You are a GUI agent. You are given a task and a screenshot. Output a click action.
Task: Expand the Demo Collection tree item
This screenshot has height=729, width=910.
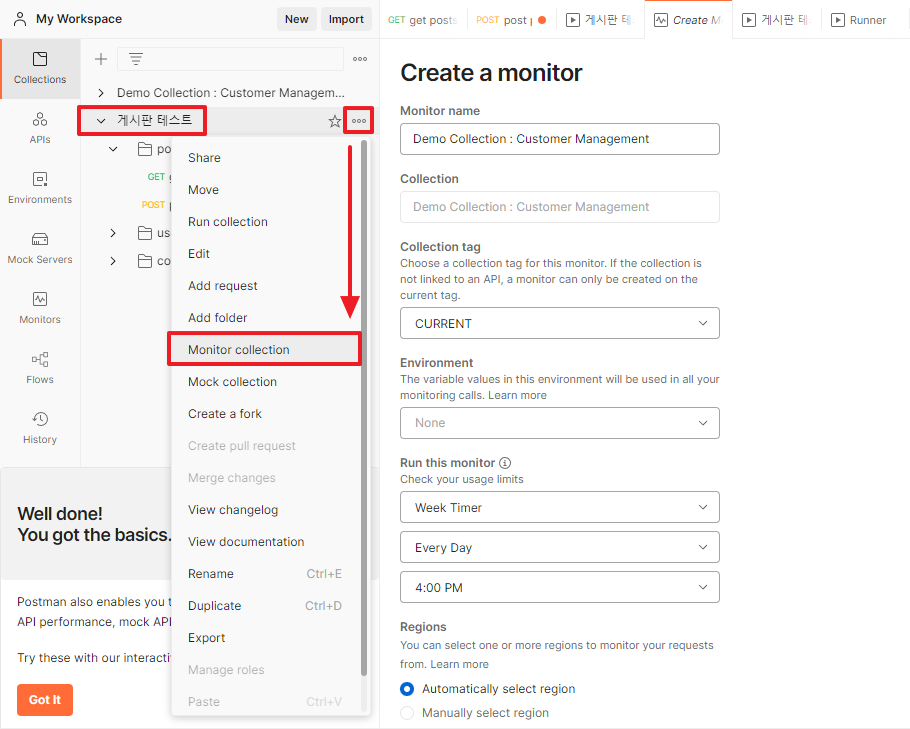tap(101, 93)
